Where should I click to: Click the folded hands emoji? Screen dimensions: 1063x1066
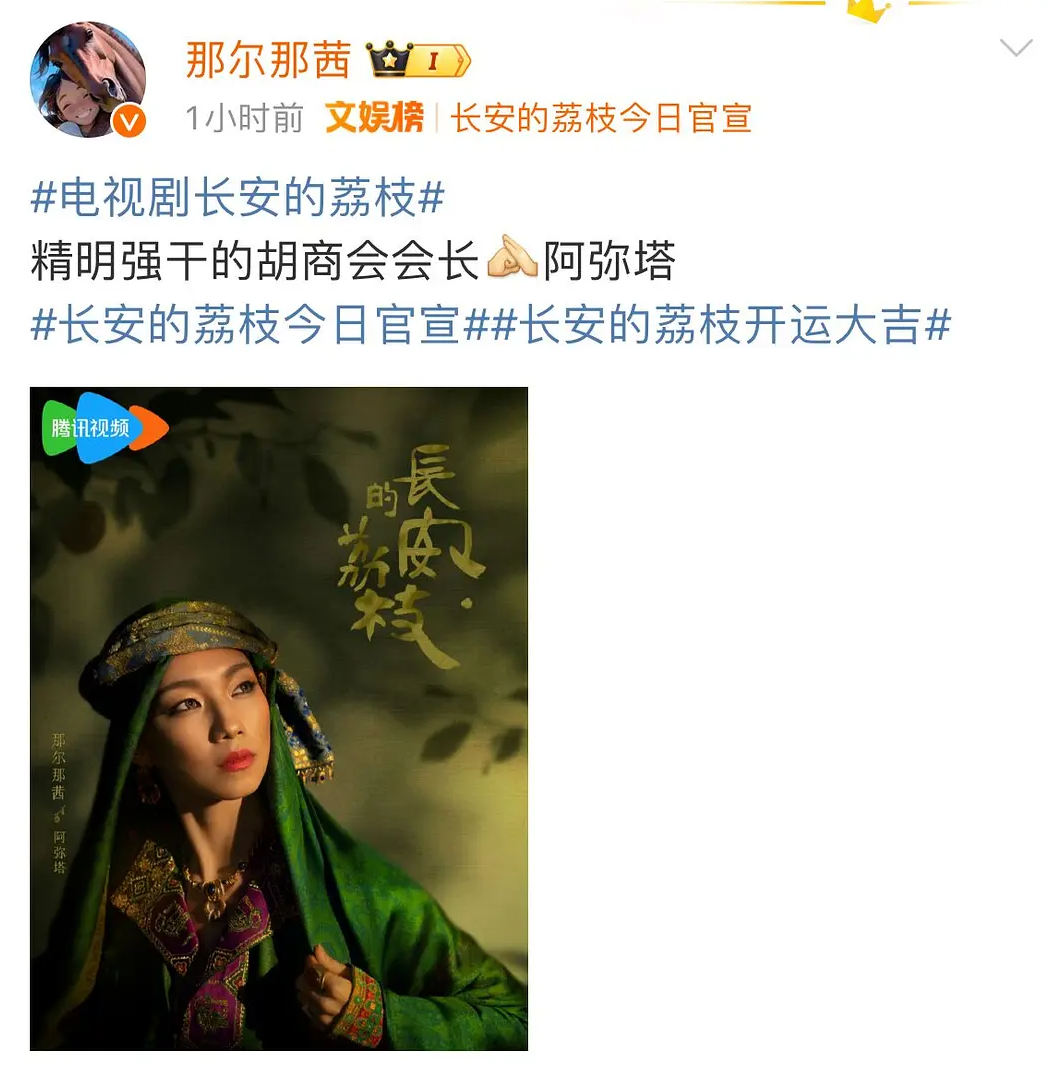[x=512, y=258]
